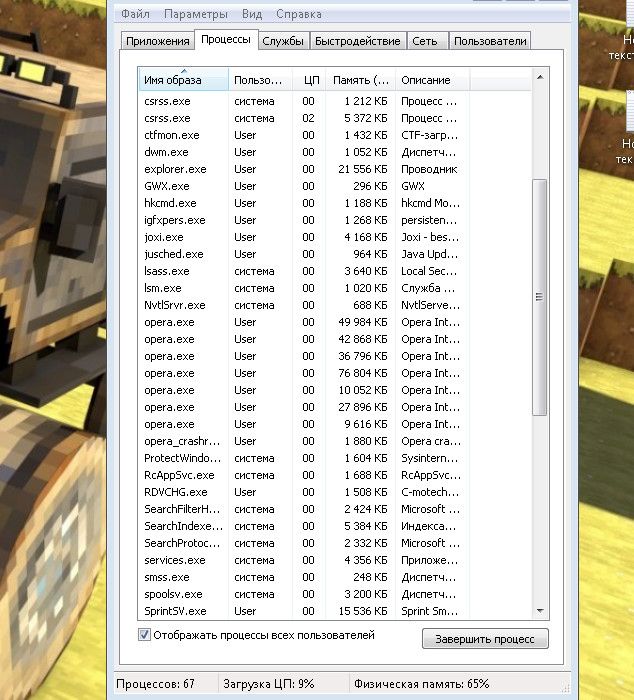Click Физическая память: 65% status entry
The image size is (634, 700).
point(421,684)
